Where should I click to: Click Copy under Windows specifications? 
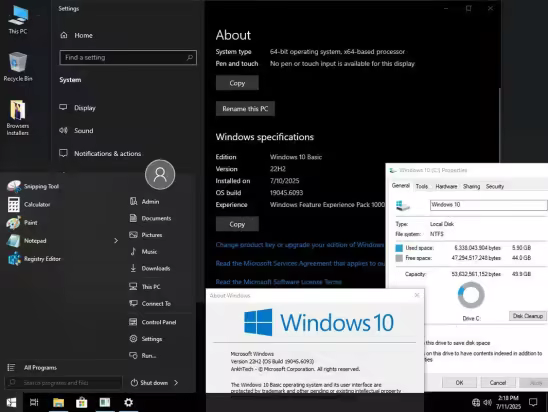(237, 224)
